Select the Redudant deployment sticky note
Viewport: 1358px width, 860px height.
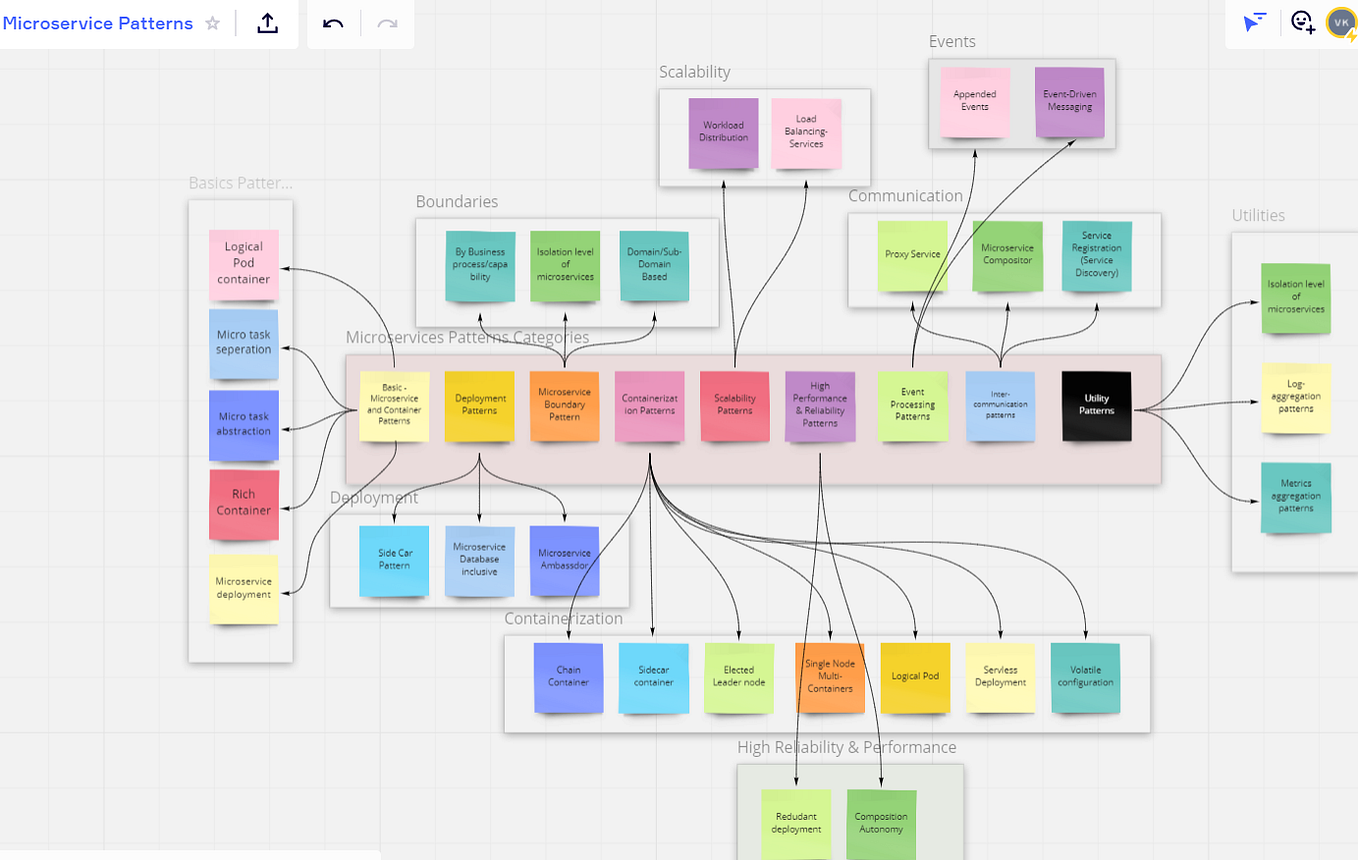[x=796, y=822]
